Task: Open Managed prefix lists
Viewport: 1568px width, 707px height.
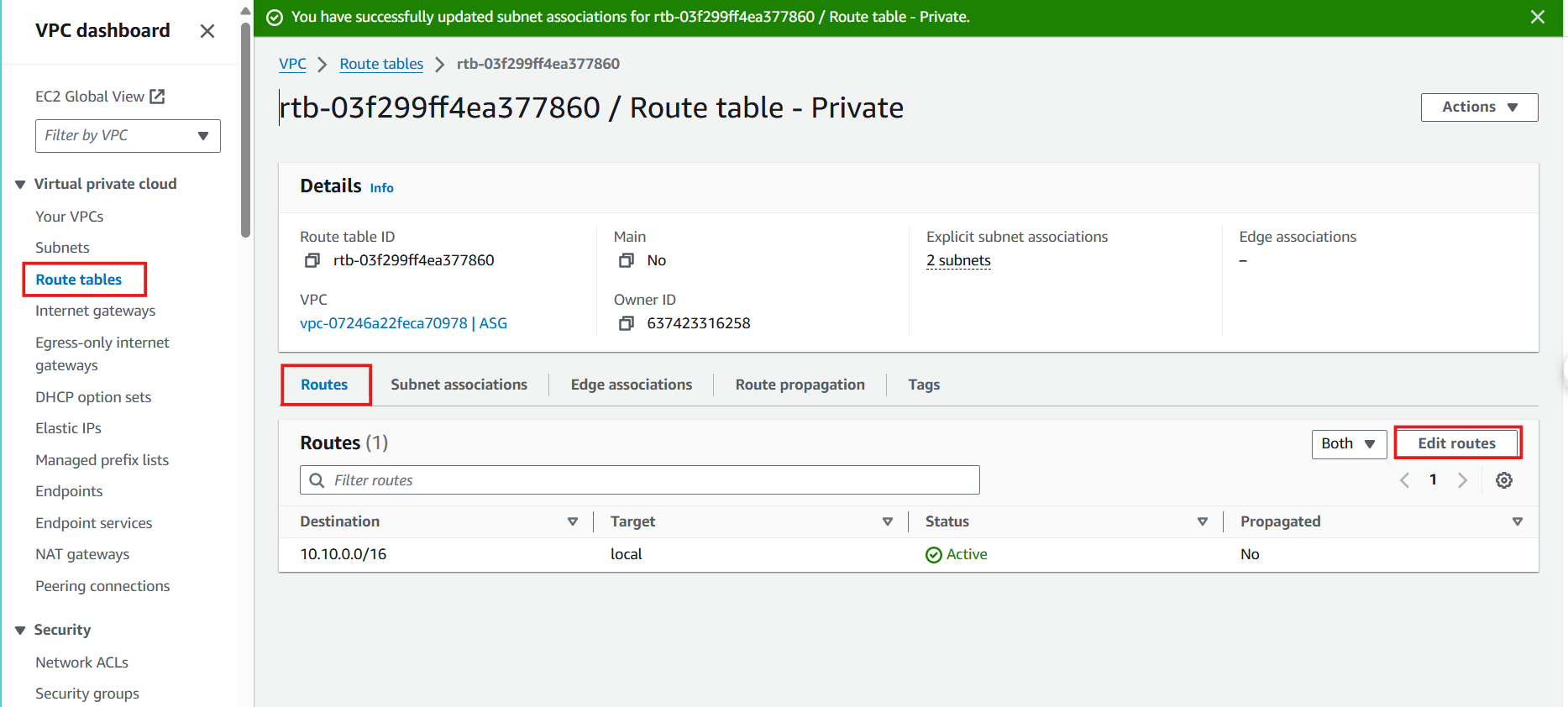Action: (102, 460)
